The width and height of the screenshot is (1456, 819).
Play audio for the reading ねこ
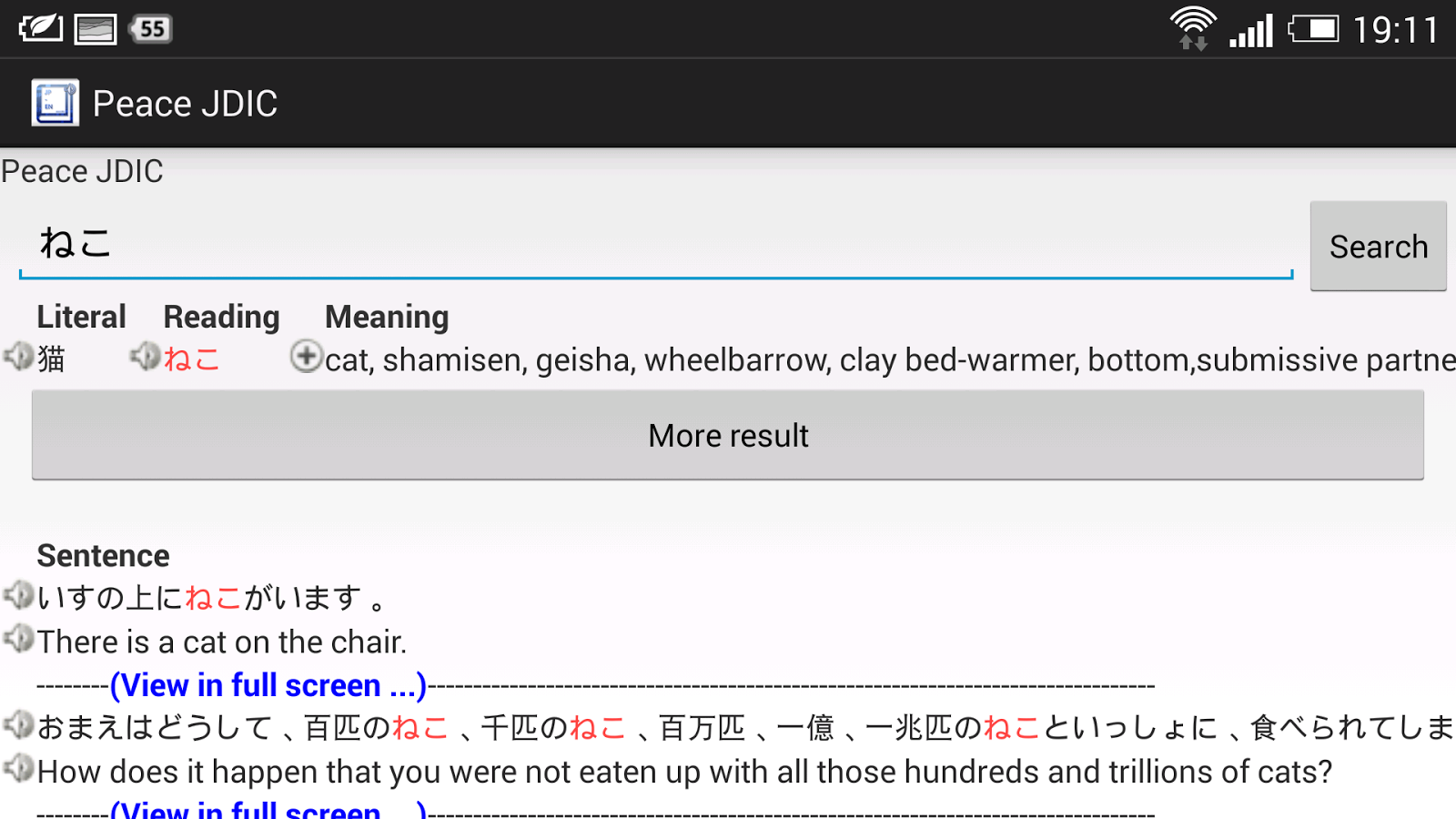coord(145,358)
